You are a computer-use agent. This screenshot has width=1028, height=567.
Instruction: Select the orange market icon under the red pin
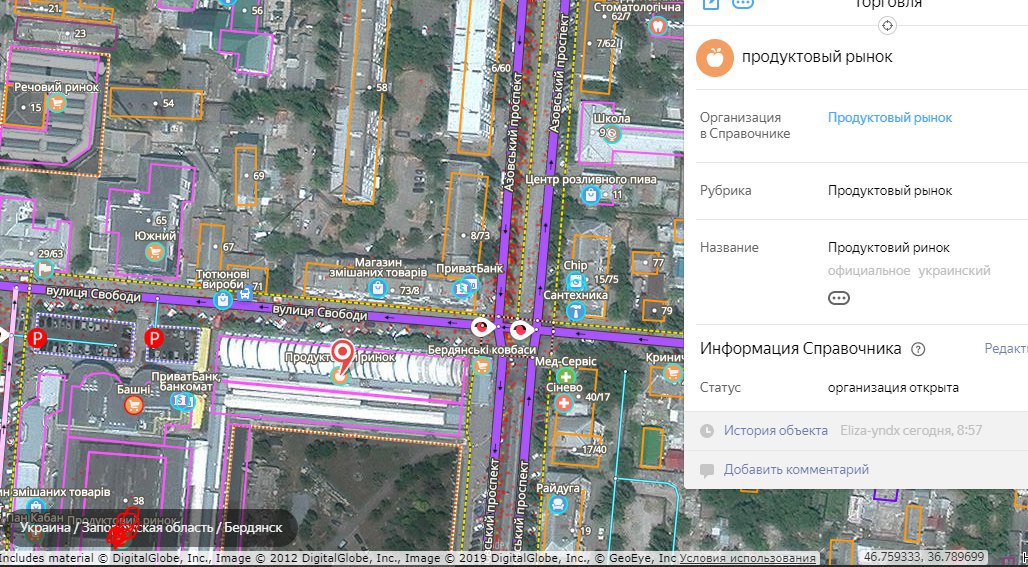339,376
